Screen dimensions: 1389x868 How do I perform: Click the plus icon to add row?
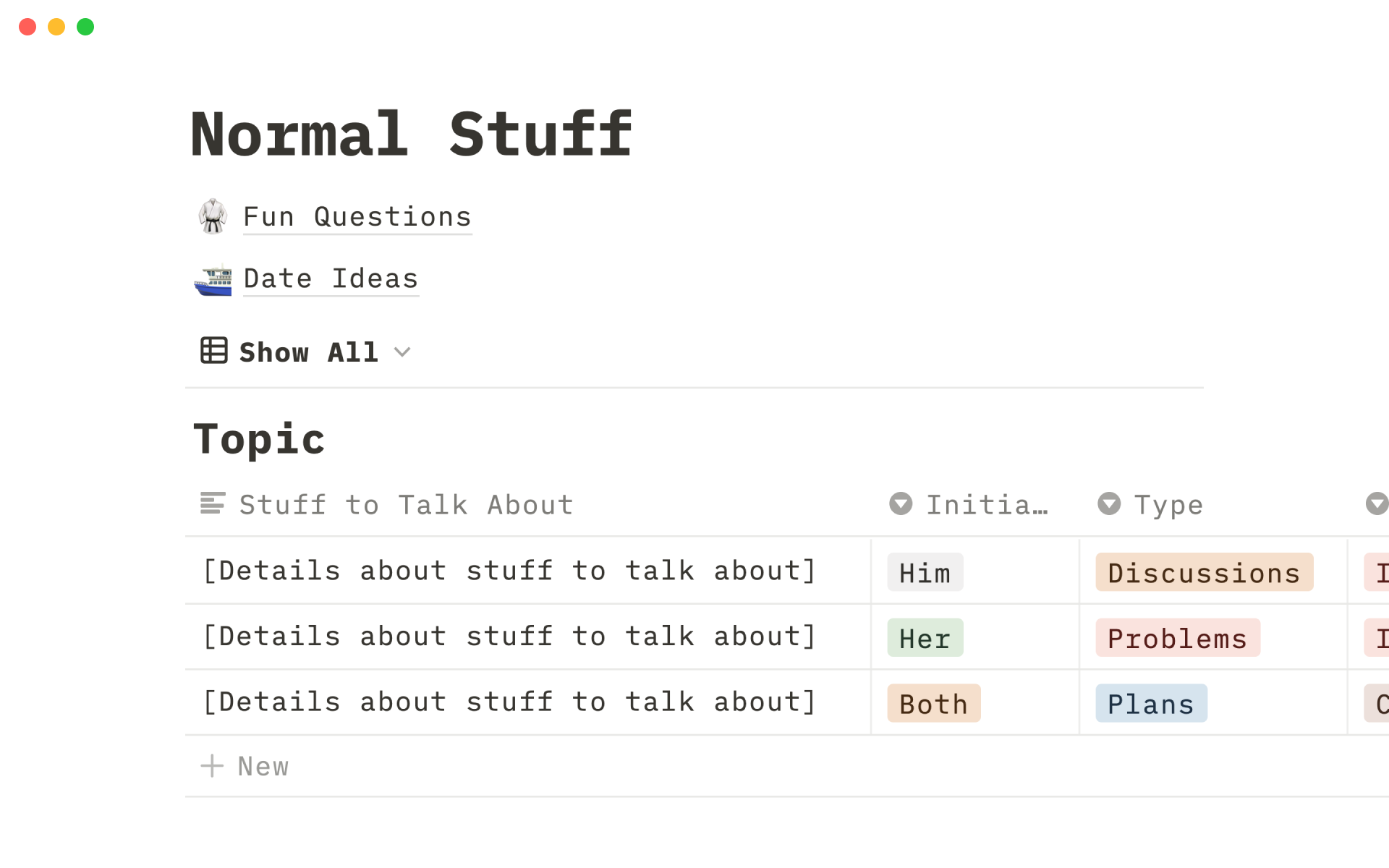tap(212, 765)
